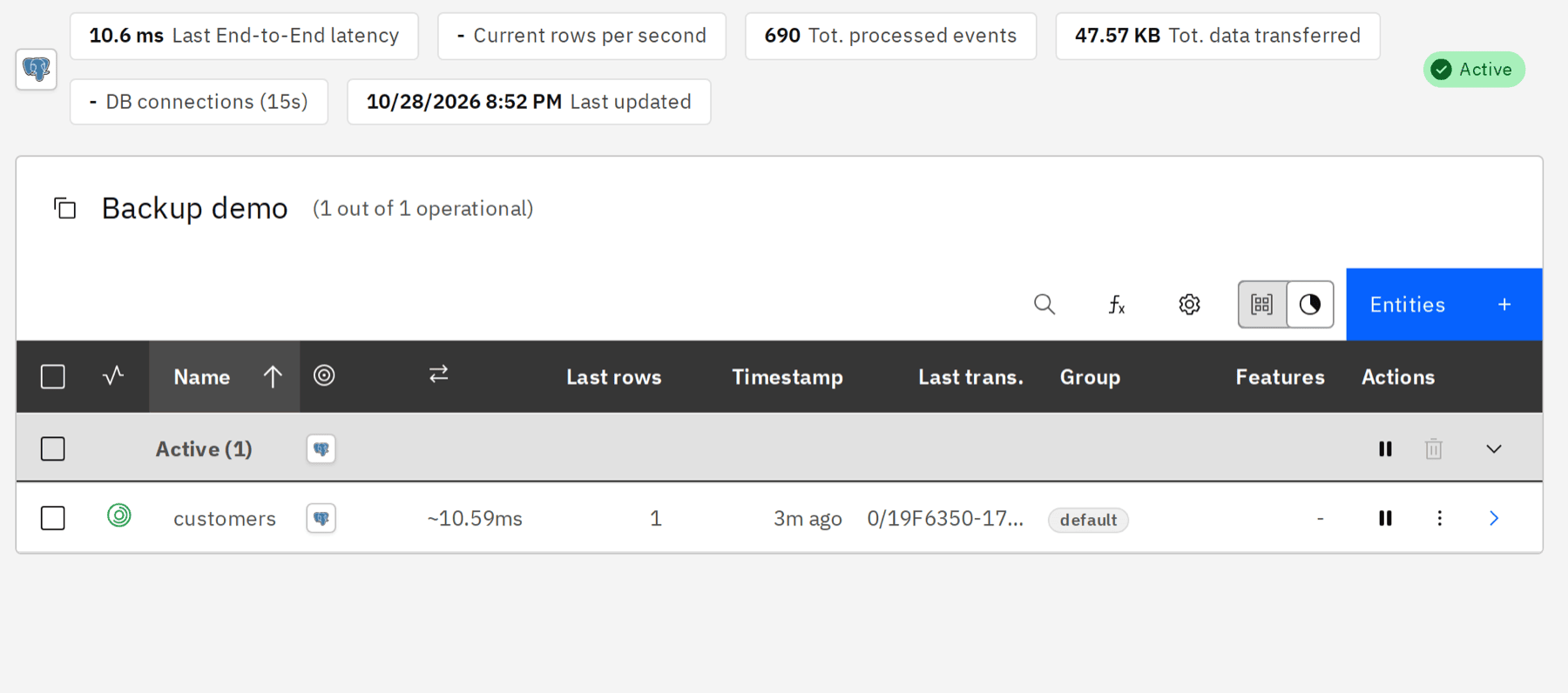Viewport: 1568px width, 693px height.
Task: Pause all entities in the Active group
Action: pos(1385,449)
